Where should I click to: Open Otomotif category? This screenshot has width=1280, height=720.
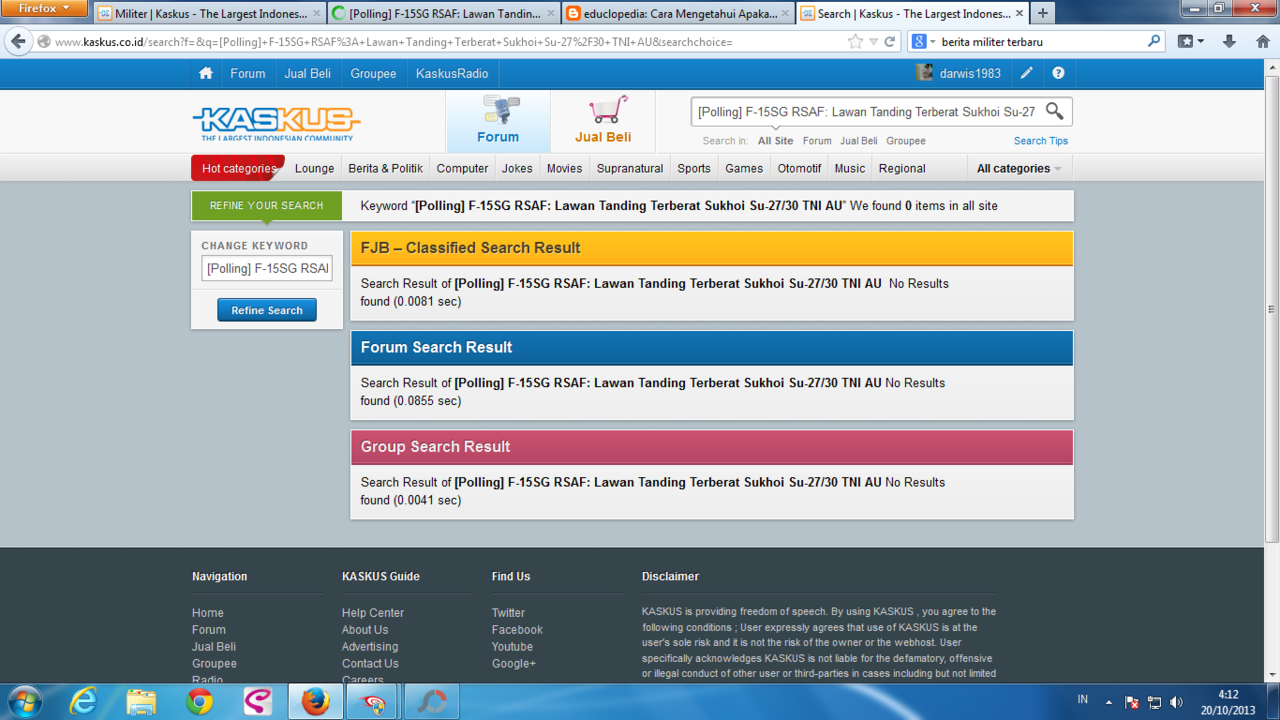pos(799,168)
